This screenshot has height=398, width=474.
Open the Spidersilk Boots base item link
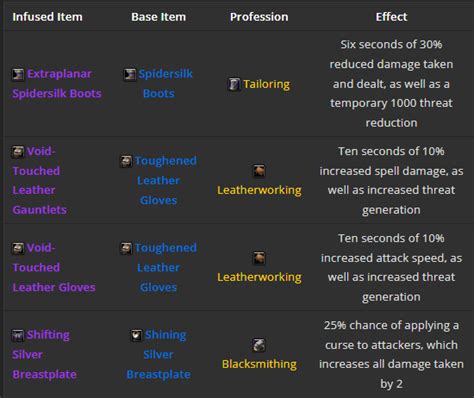(x=159, y=84)
